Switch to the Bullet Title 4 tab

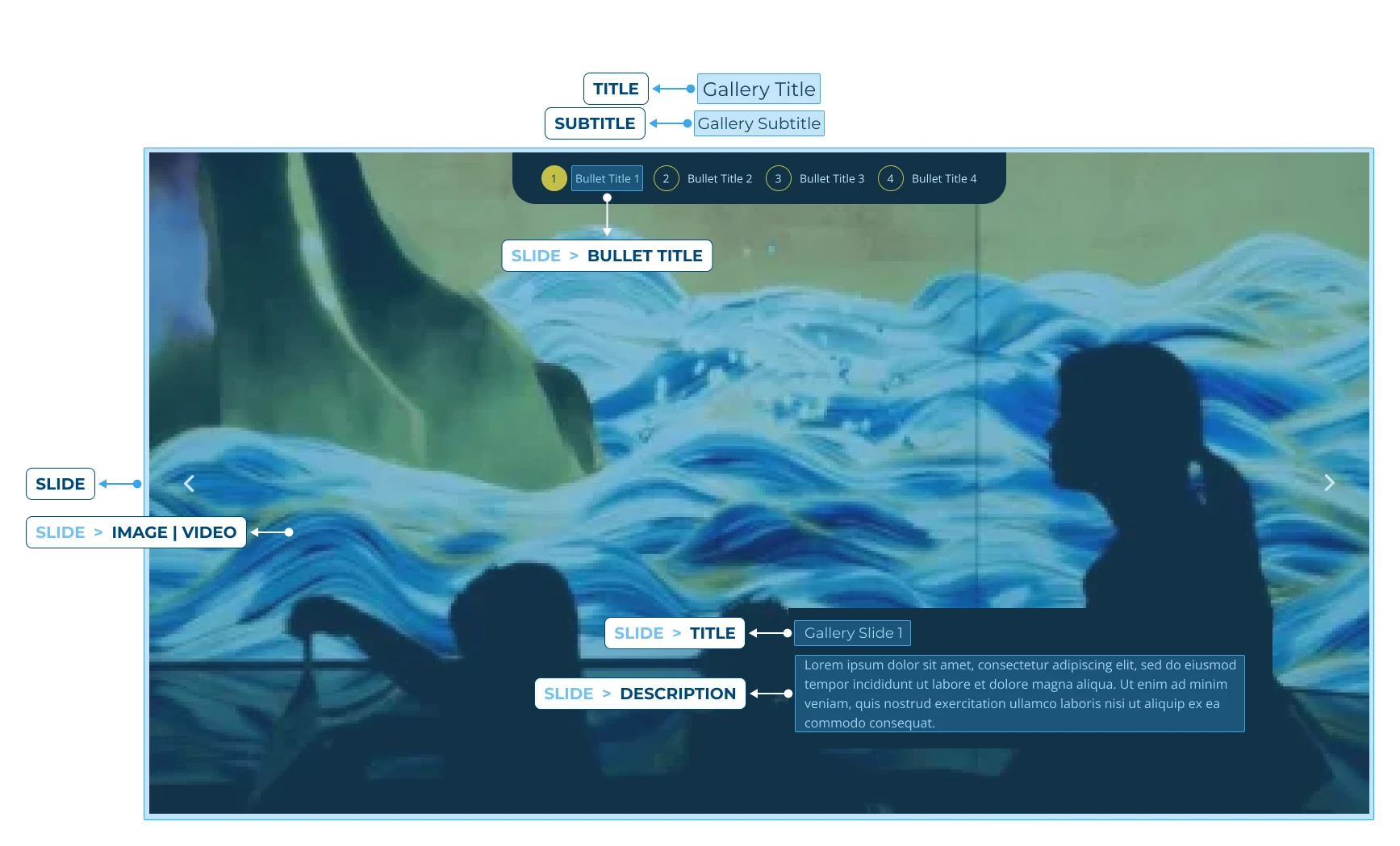pos(944,178)
